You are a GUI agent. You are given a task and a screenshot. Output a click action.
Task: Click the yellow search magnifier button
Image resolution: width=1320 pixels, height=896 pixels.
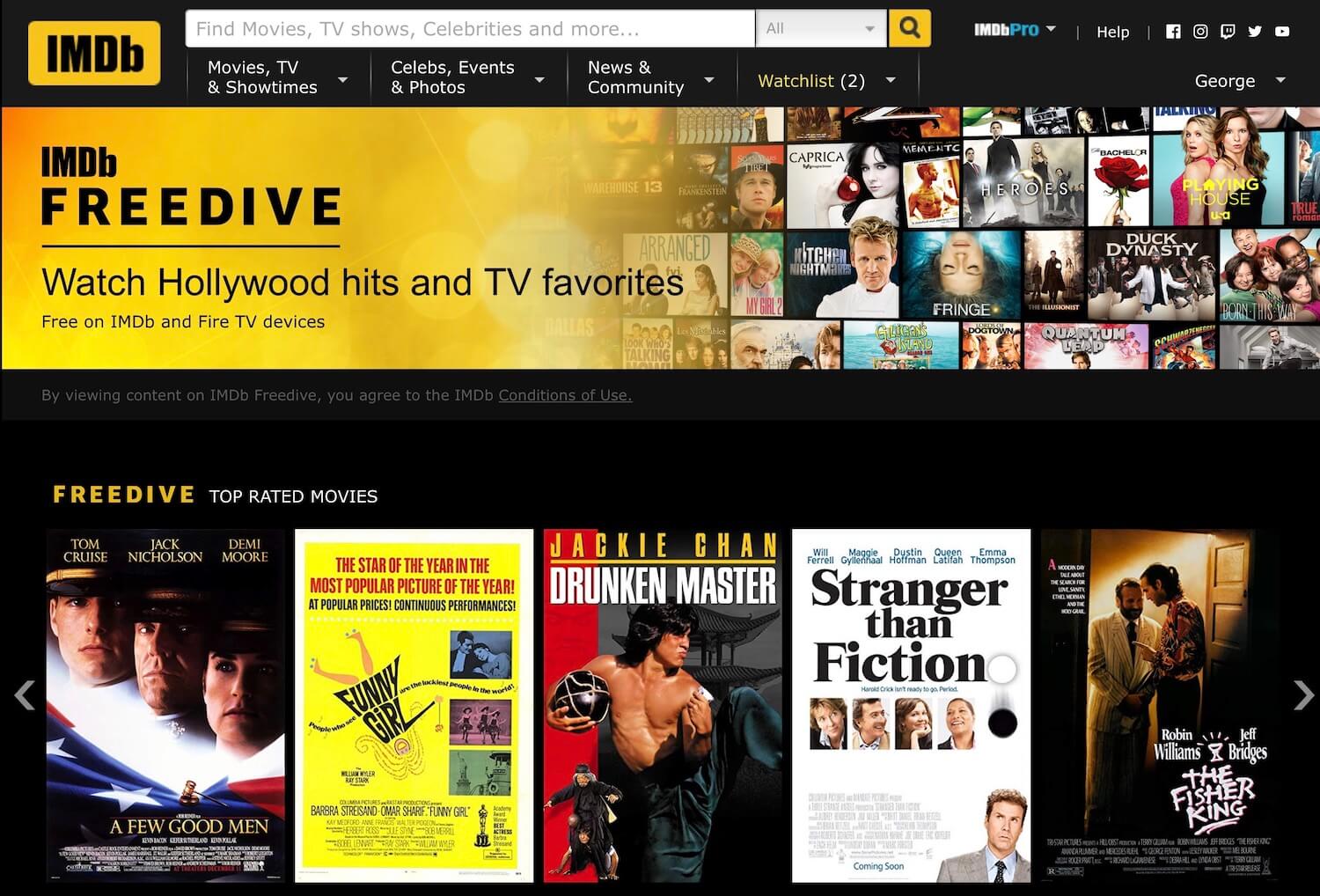[910, 29]
